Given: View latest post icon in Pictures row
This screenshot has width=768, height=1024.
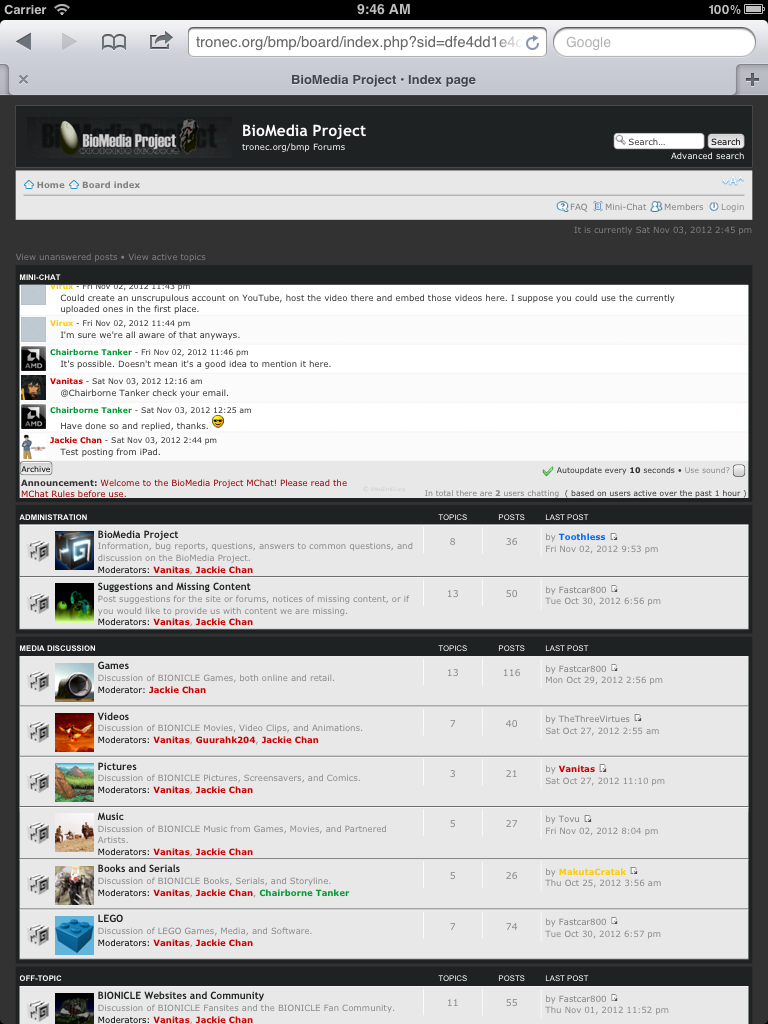Looking at the screenshot, I should pos(603,769).
